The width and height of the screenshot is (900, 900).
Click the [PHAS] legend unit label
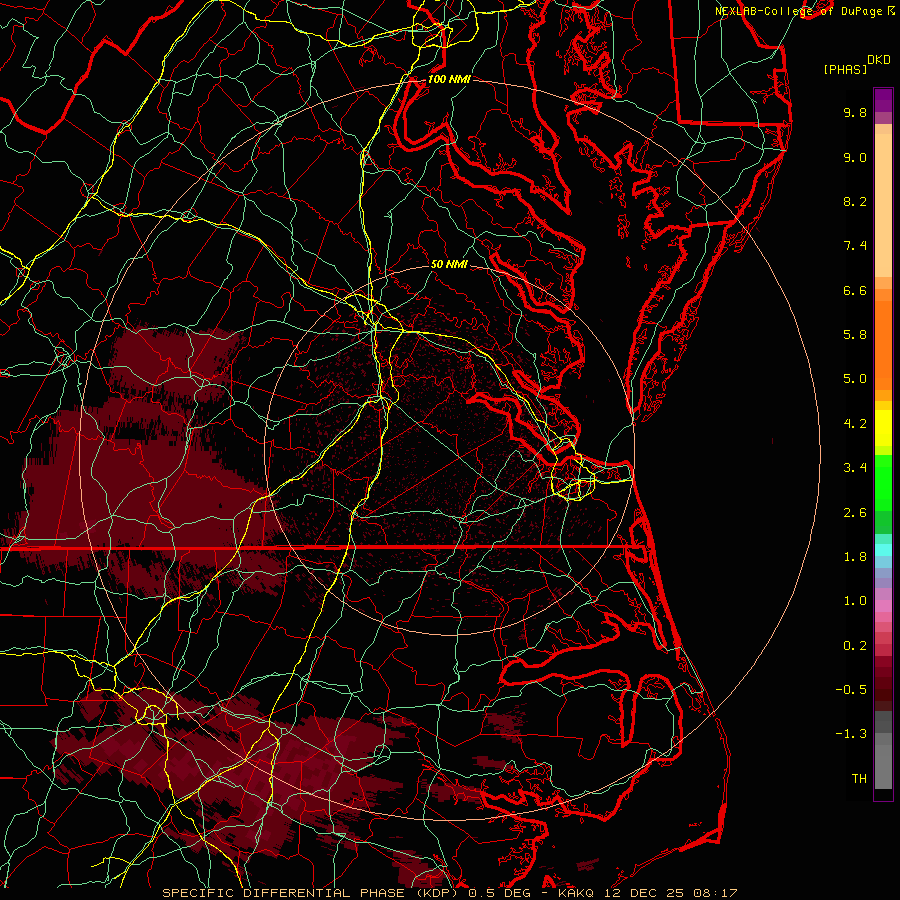[845, 69]
